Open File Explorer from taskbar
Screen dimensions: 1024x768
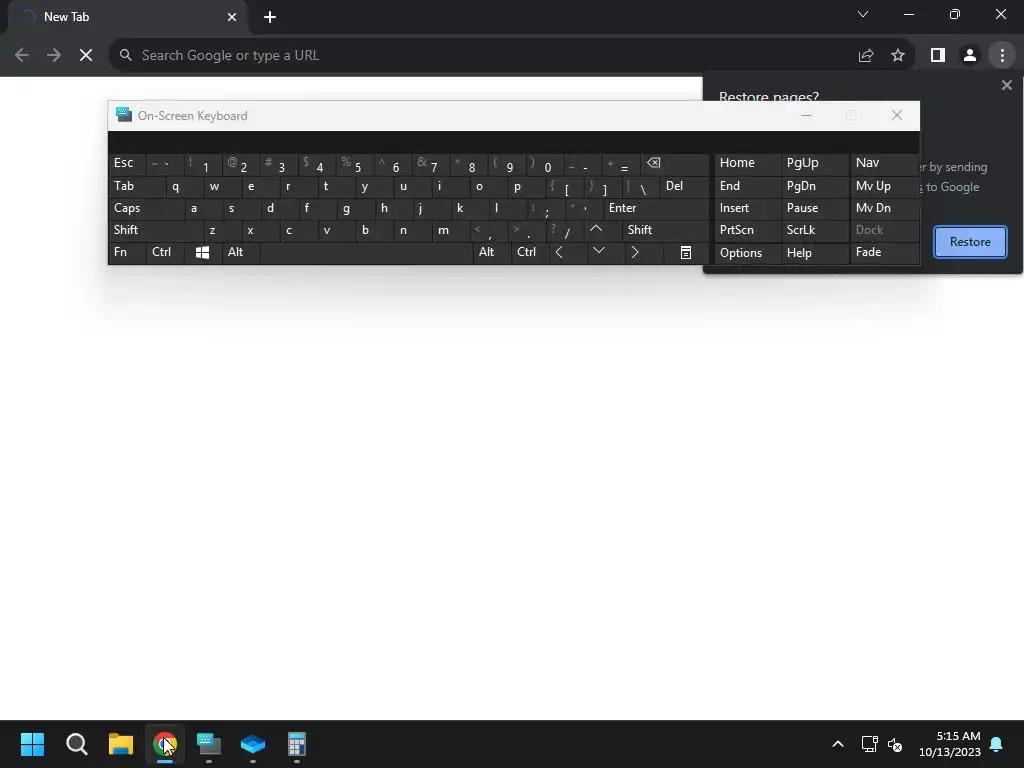coord(121,744)
